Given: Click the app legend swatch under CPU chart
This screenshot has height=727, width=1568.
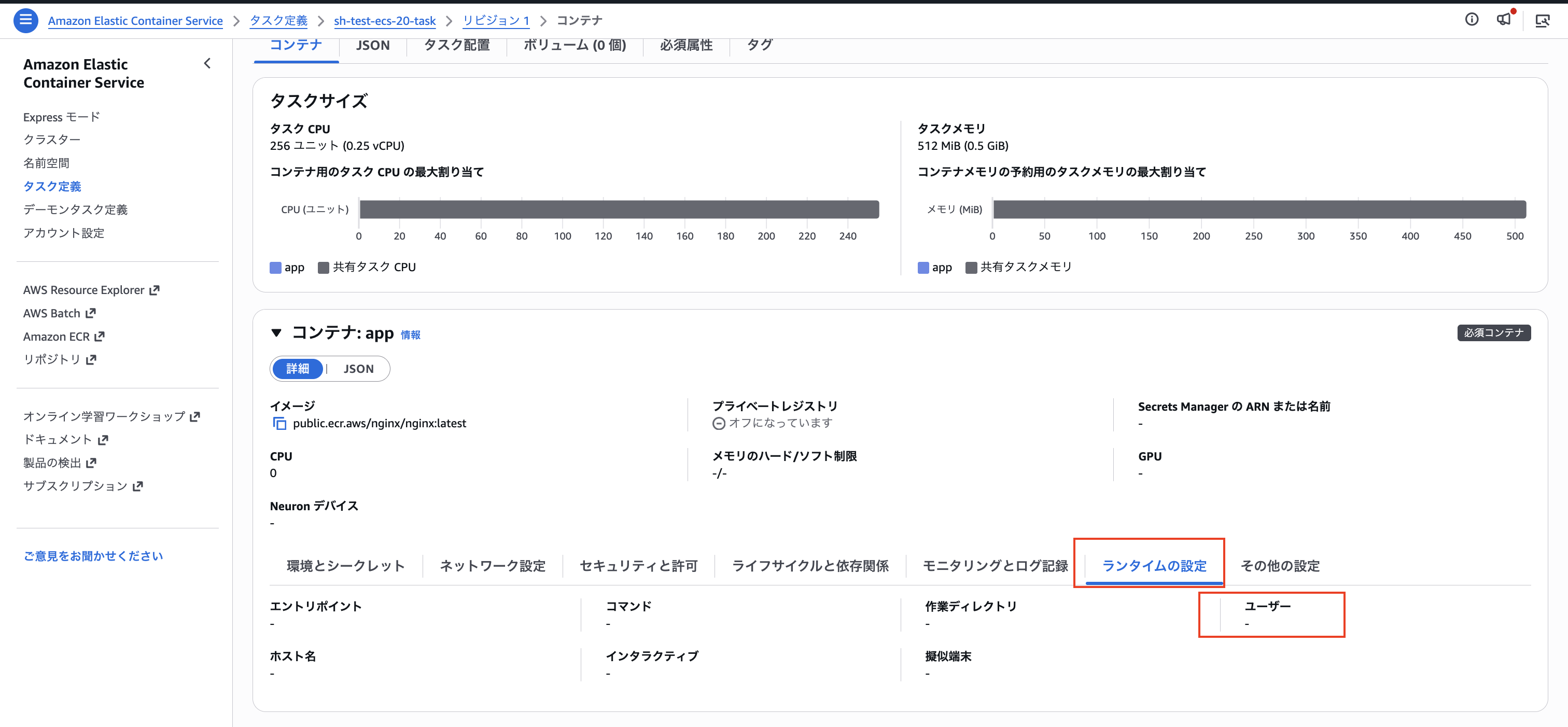Looking at the screenshot, I should (x=276, y=268).
